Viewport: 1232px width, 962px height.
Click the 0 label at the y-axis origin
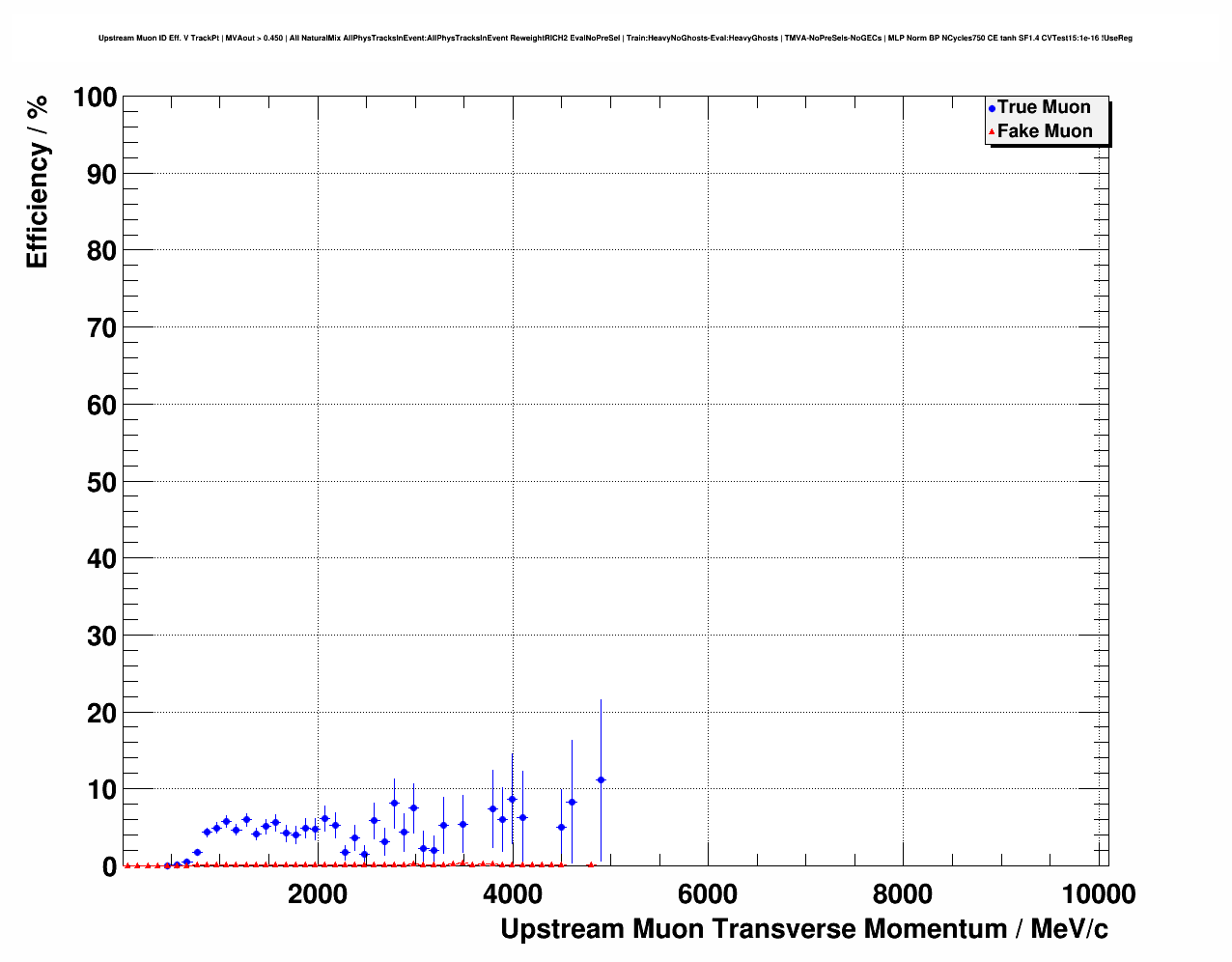108,867
